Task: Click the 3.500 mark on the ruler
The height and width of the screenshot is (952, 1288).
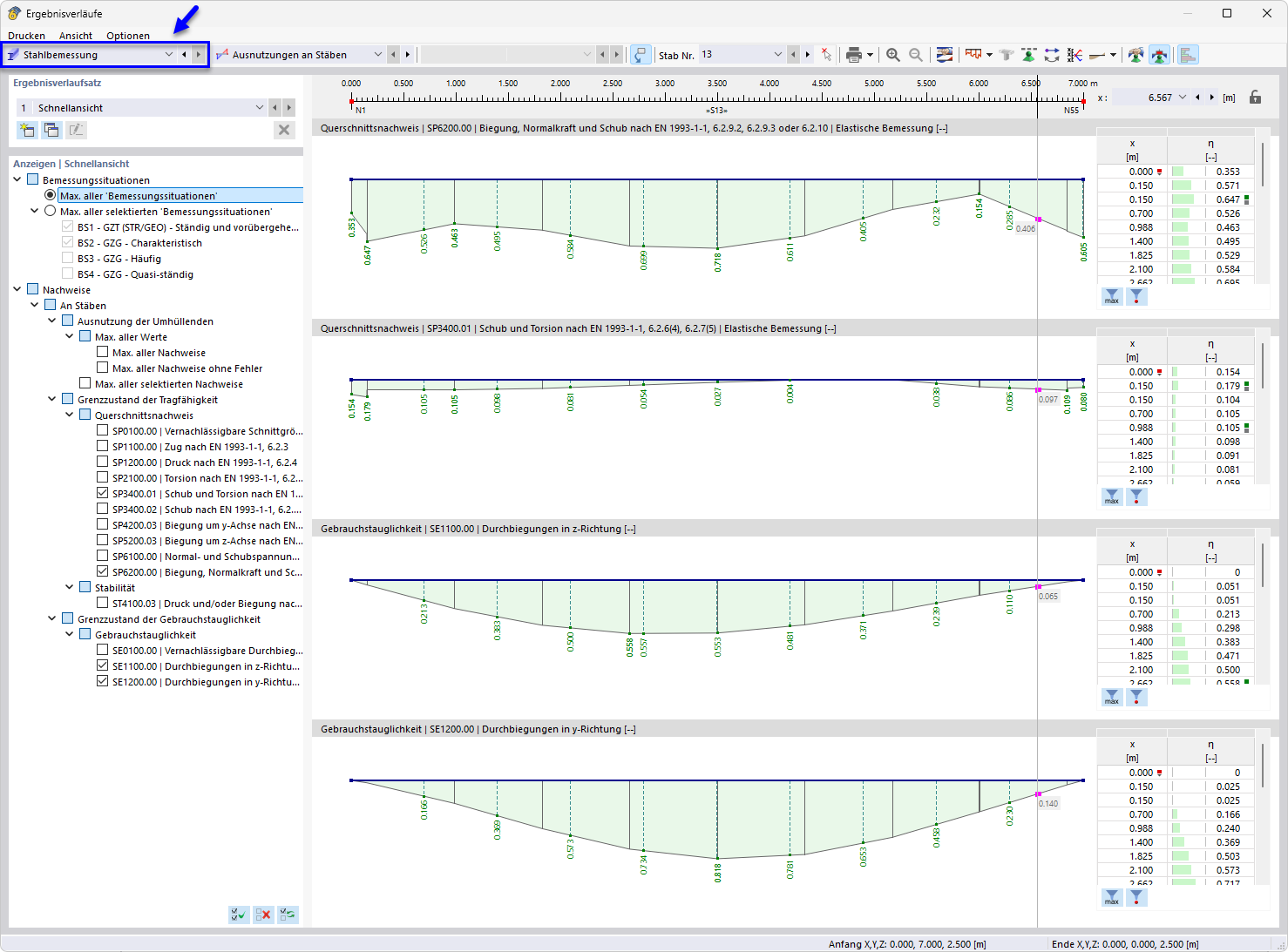Action: [x=717, y=84]
